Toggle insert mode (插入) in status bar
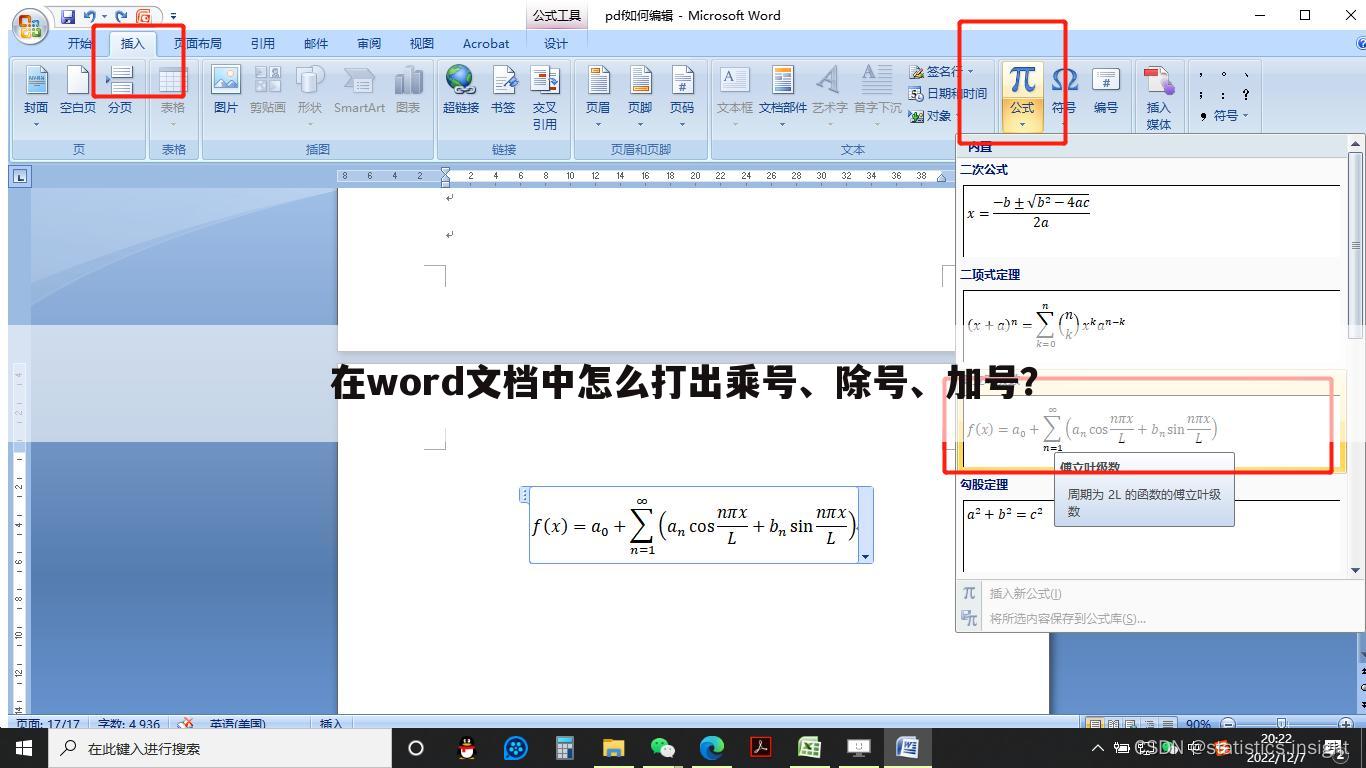Viewport: 1366px width, 768px height. coord(331,724)
